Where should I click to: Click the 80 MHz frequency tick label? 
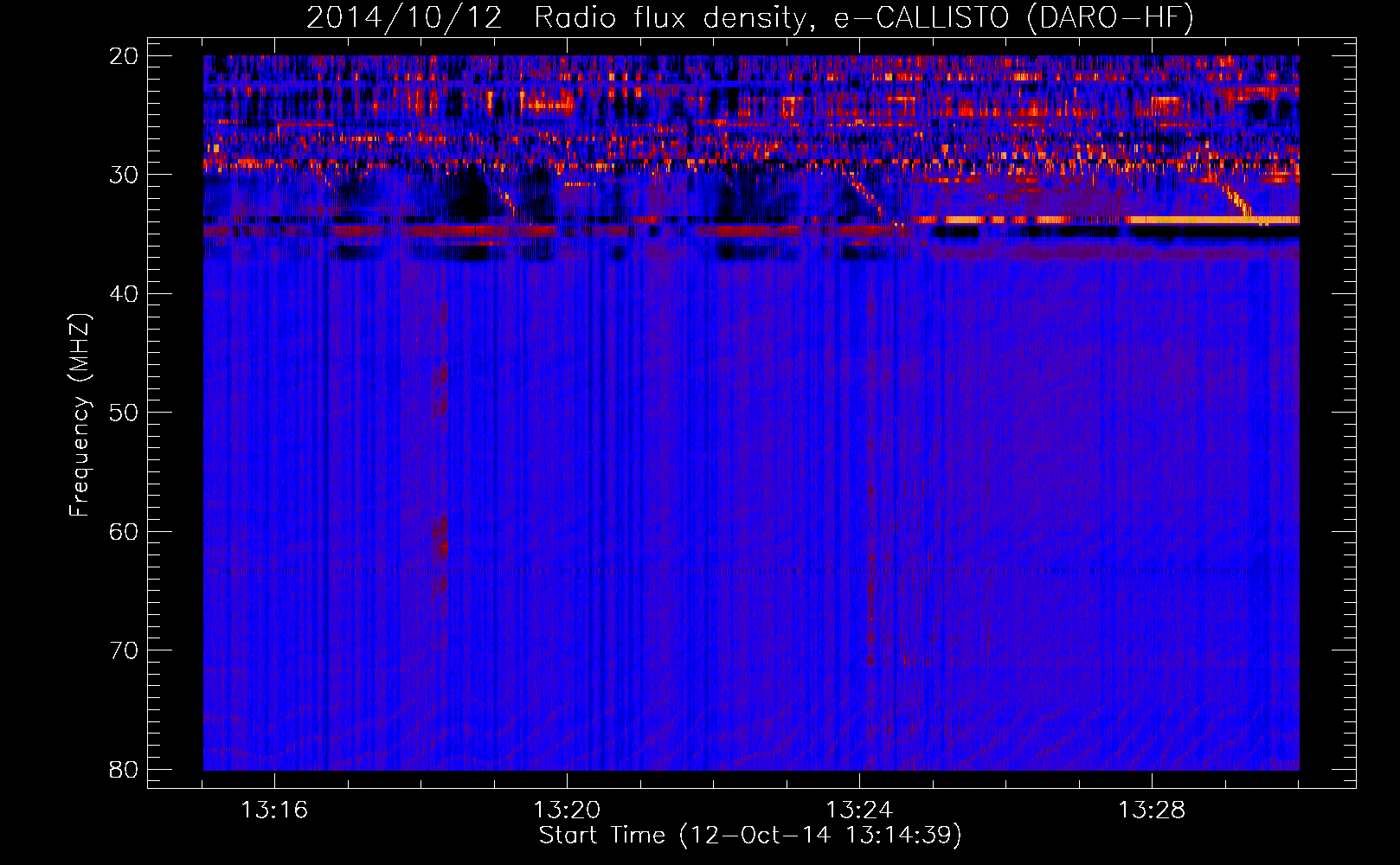pyautogui.click(x=125, y=769)
